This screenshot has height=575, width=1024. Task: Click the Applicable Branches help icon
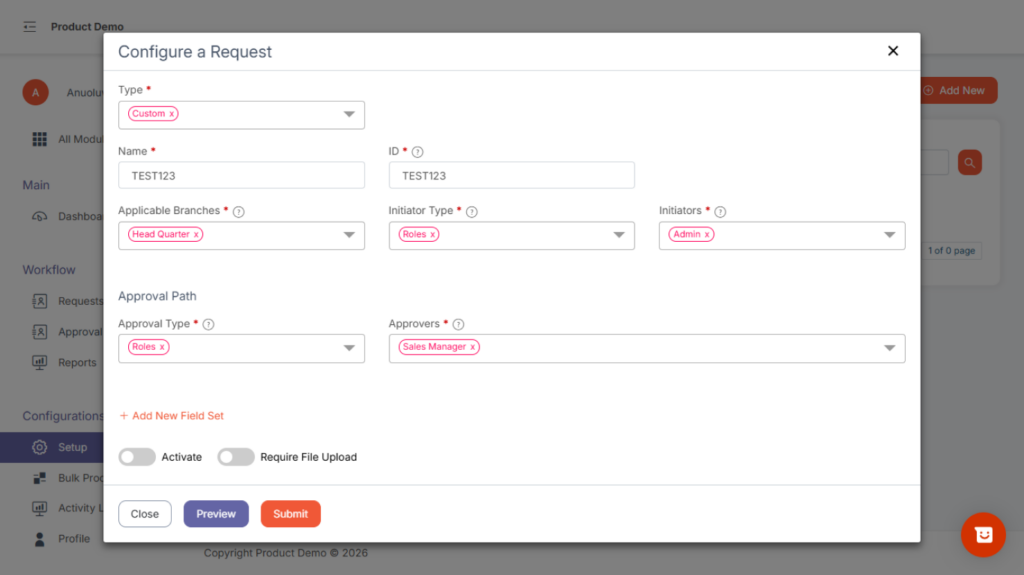[x=239, y=212]
